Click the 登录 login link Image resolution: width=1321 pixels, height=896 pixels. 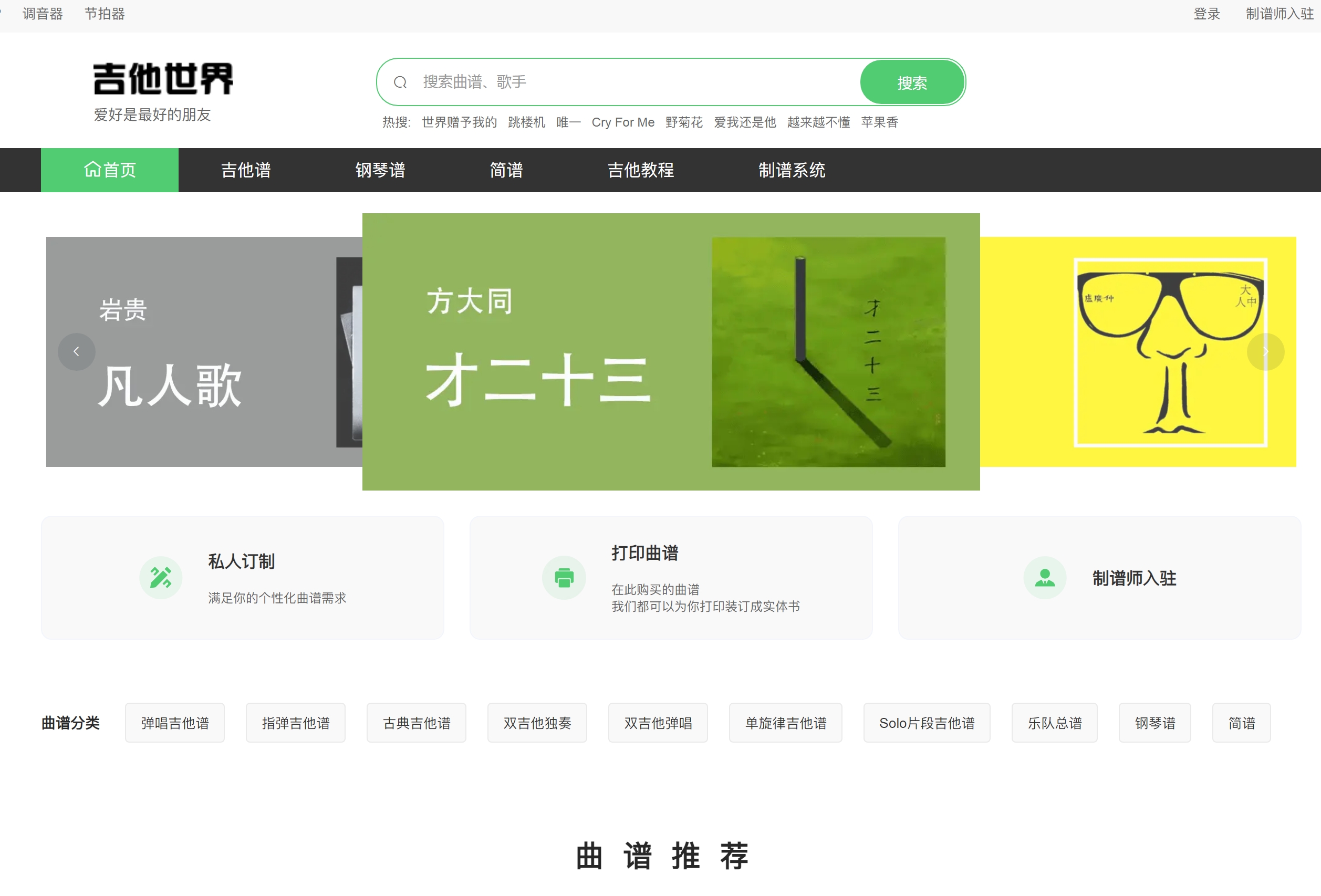click(x=1206, y=14)
